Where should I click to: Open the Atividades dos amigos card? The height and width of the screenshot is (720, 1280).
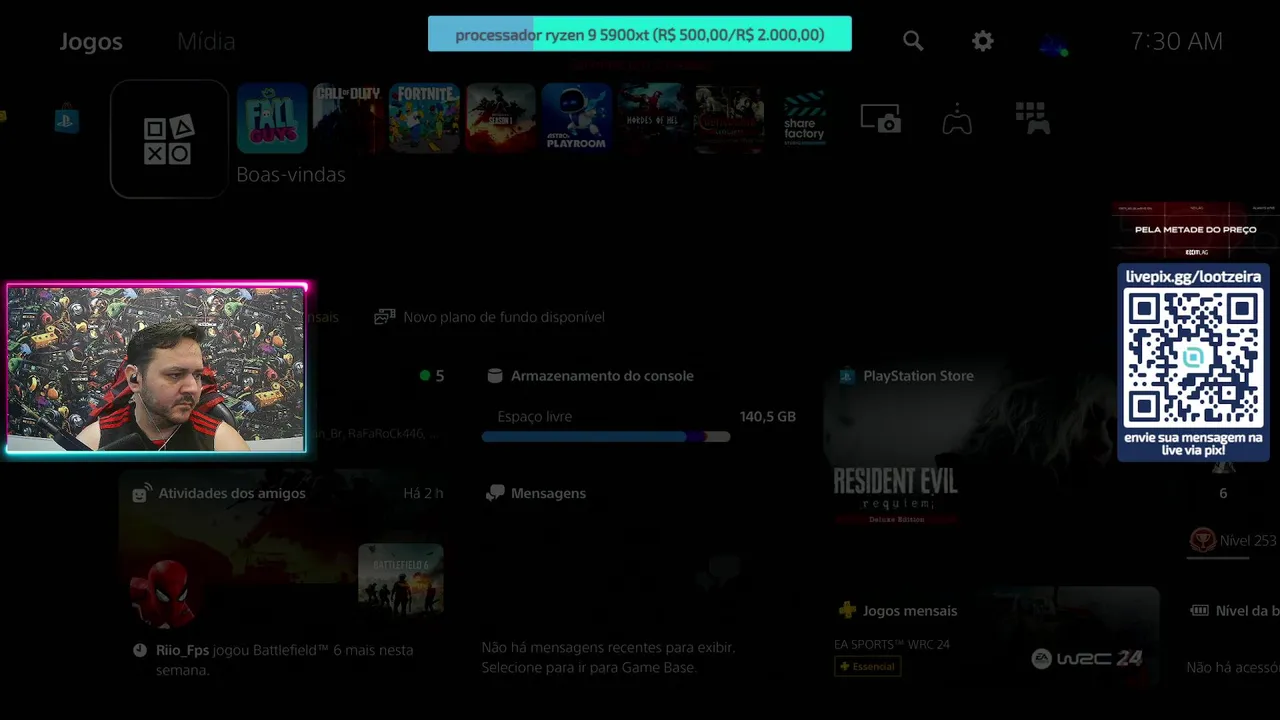click(x=282, y=580)
